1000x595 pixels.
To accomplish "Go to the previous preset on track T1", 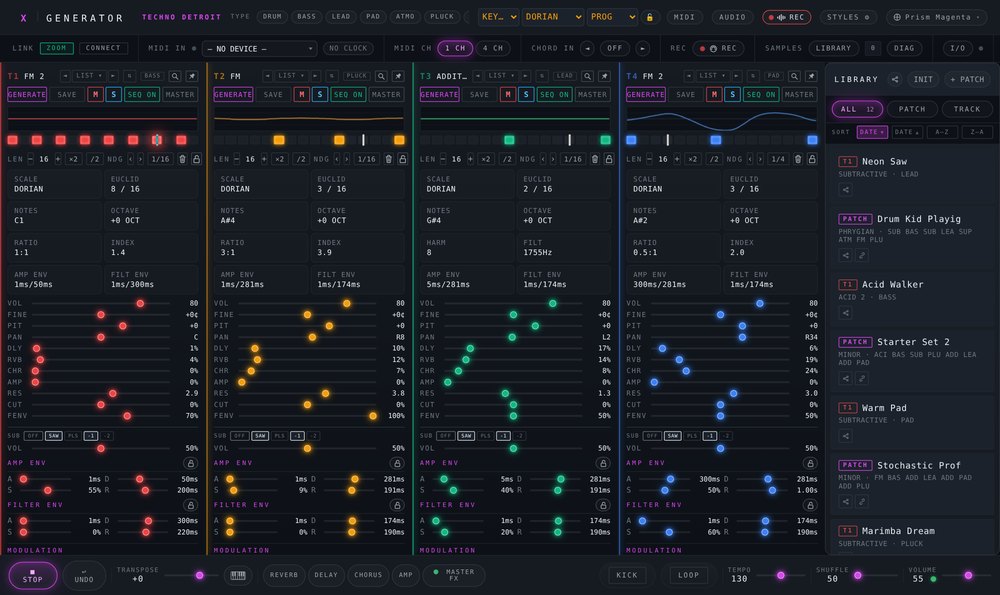I will coord(65,76).
